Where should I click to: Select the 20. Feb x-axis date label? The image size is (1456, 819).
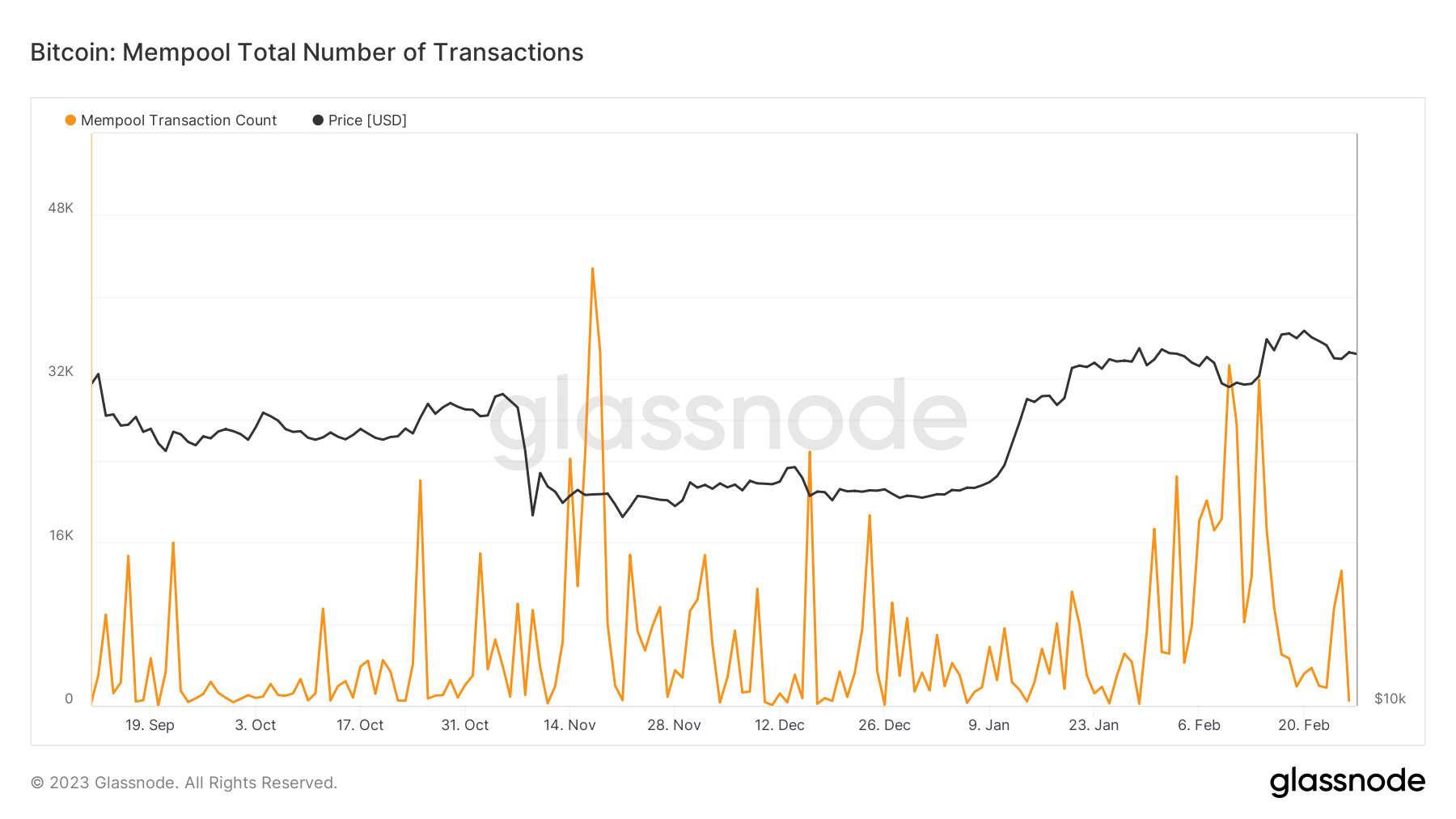pos(1303,725)
